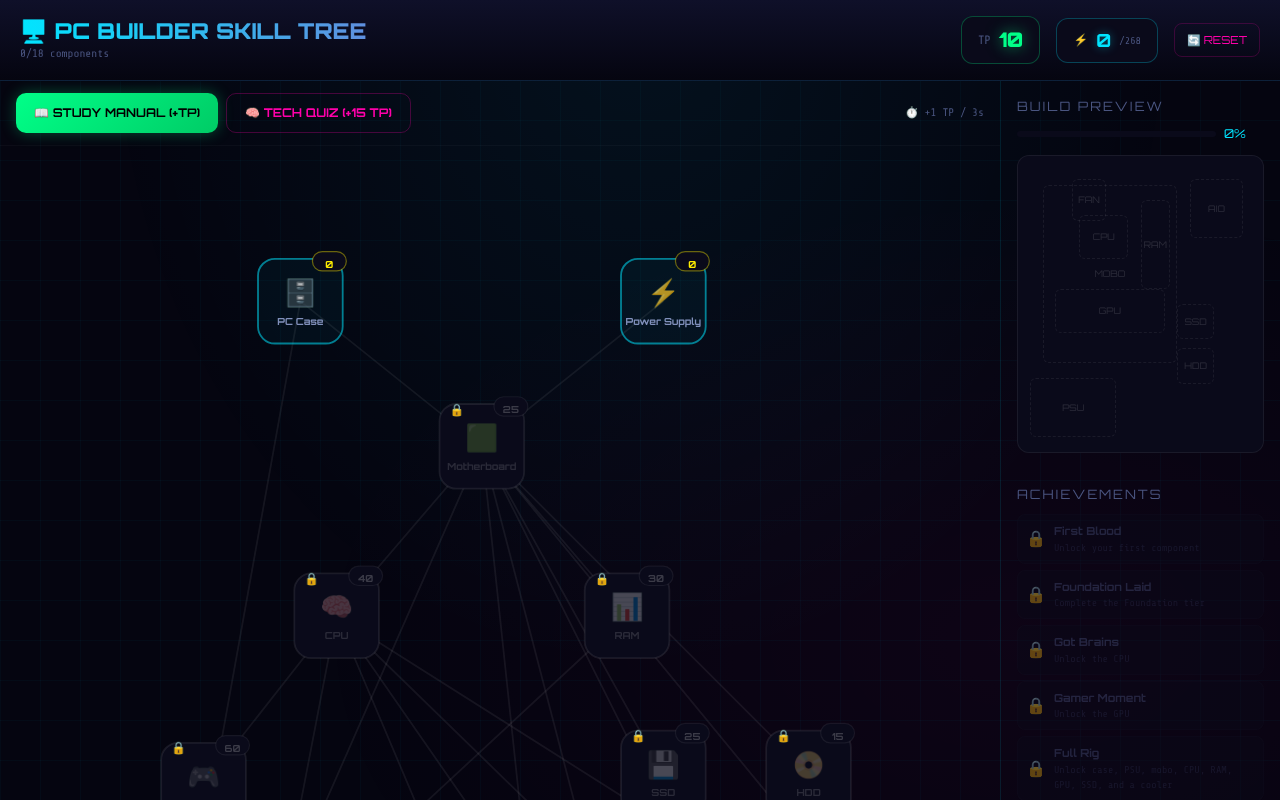Image resolution: width=1280 pixels, height=800 pixels.
Task: Click the PC Case node icon
Action: (300, 293)
